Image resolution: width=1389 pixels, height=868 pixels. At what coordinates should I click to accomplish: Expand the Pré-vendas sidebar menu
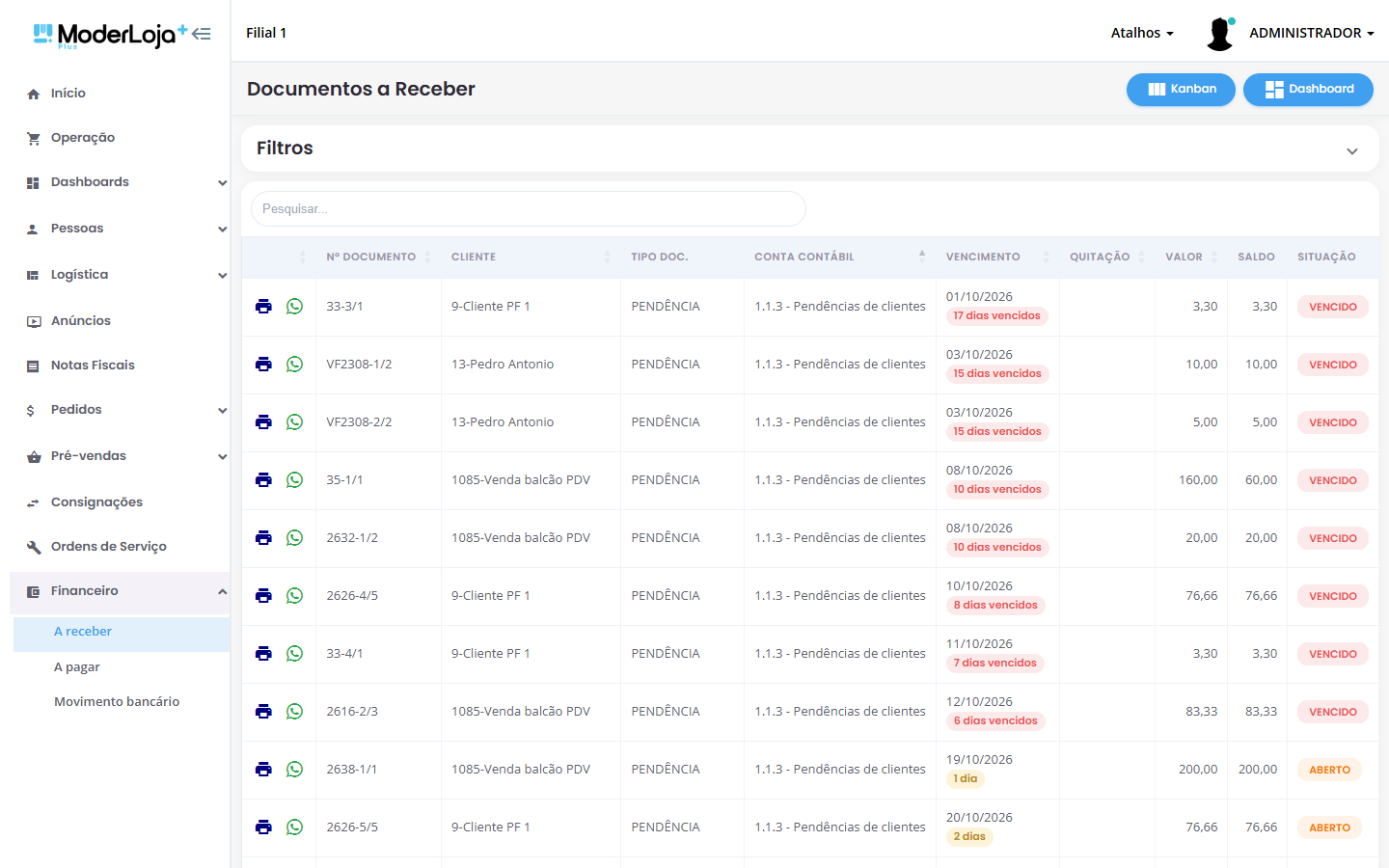(x=120, y=456)
